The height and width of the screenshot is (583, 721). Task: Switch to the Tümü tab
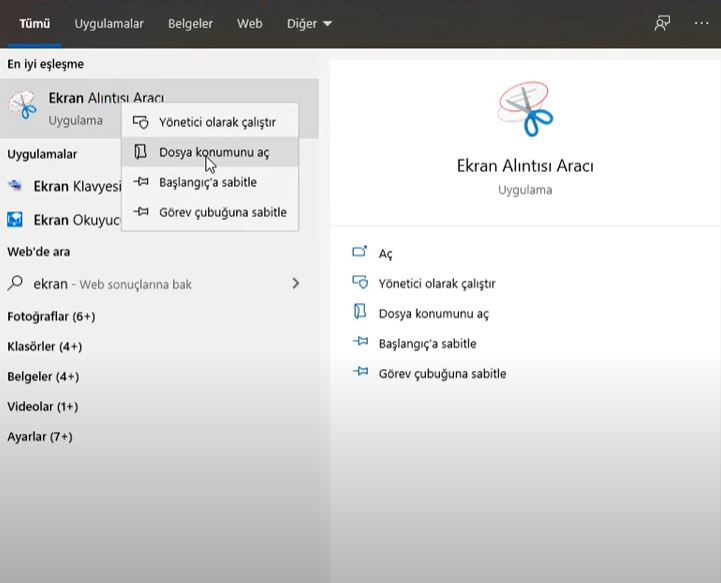click(34, 23)
